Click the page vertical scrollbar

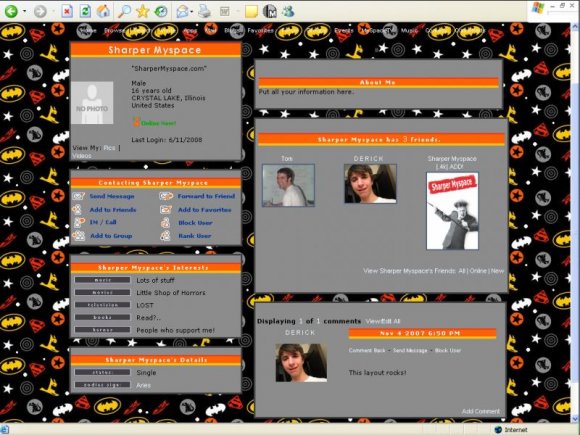(575, 222)
